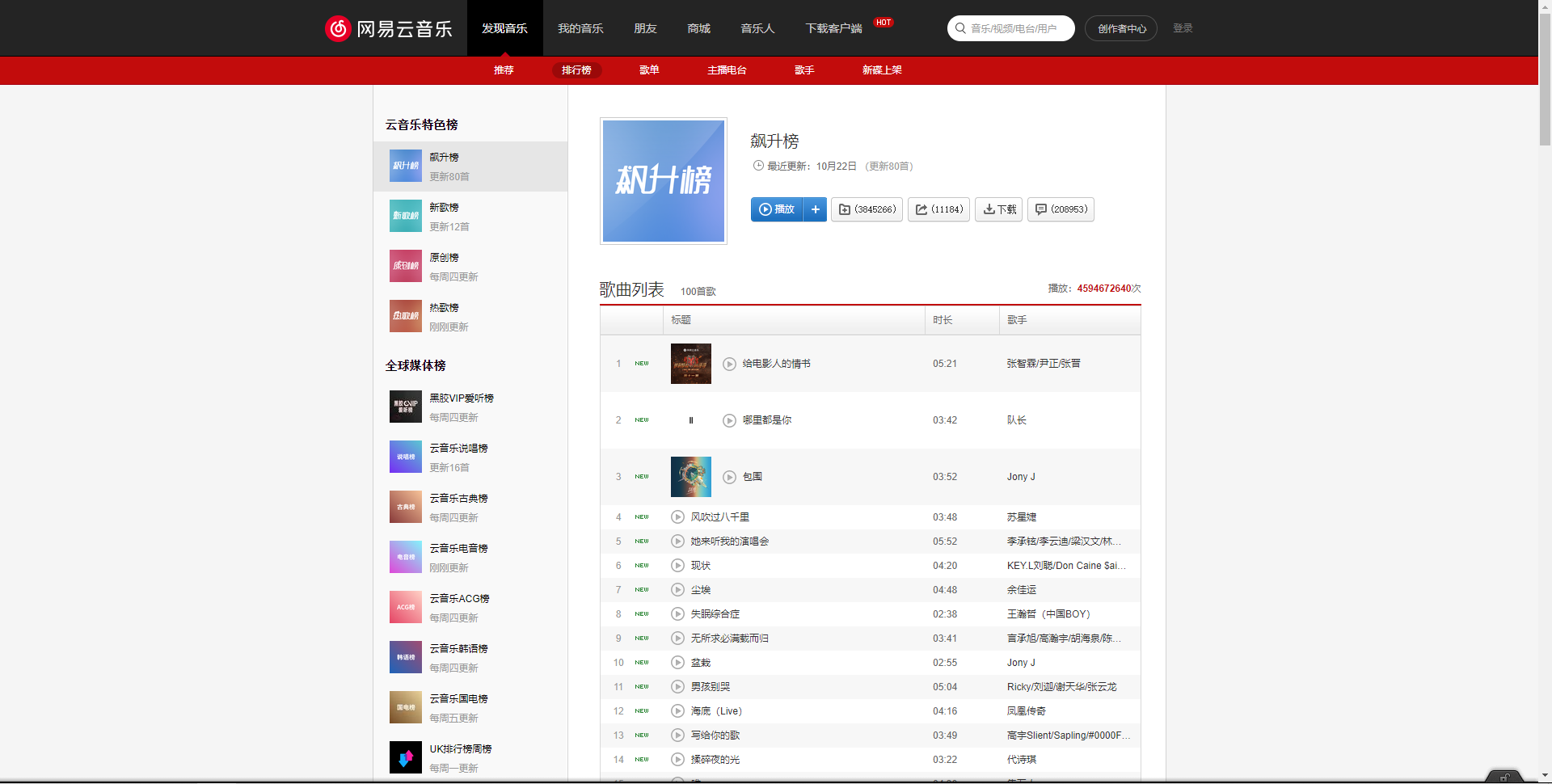Open 发现音乐 top navigation tab
1552x784 pixels.
pos(505,28)
